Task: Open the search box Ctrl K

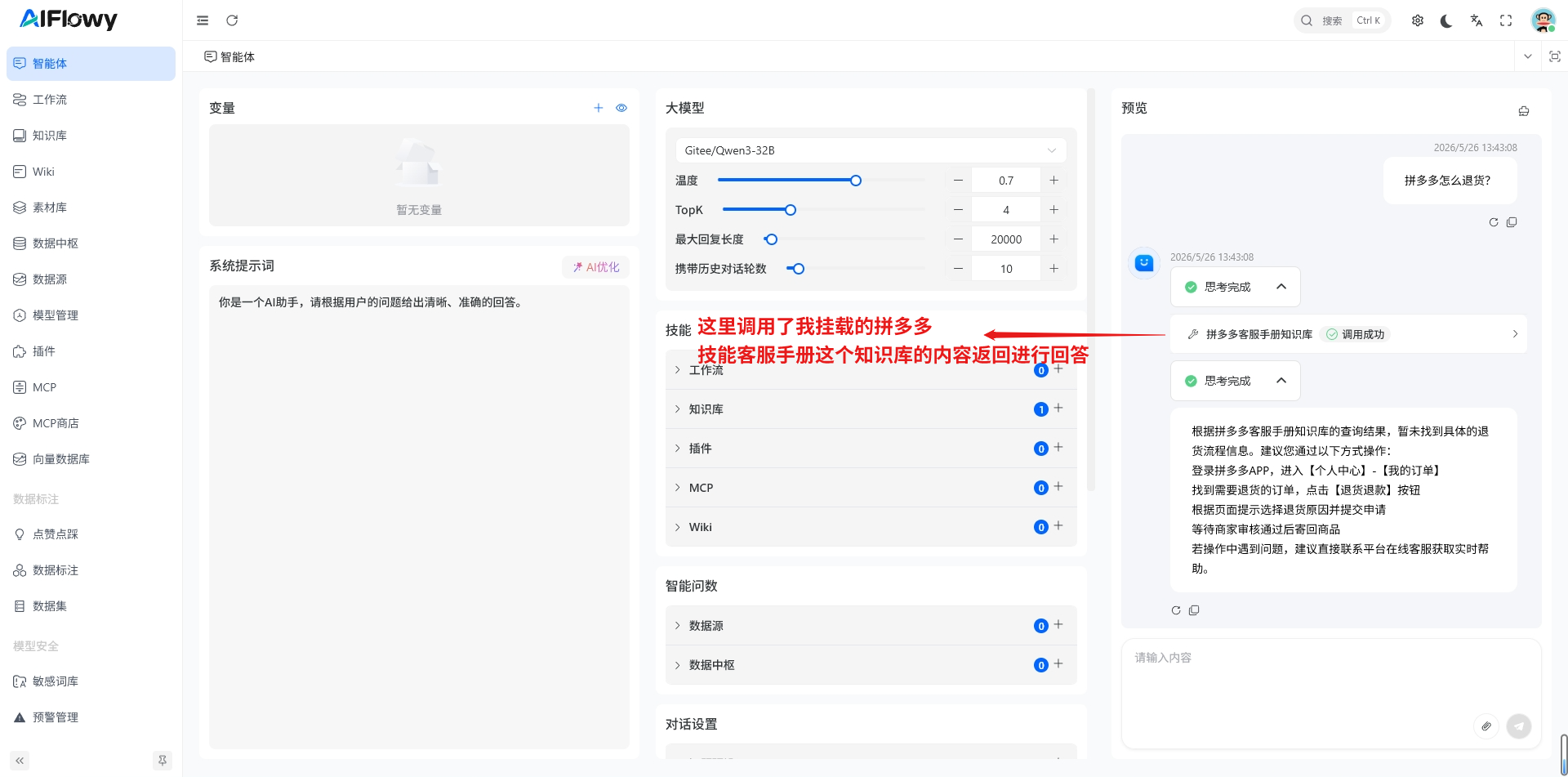Action: pos(1343,20)
